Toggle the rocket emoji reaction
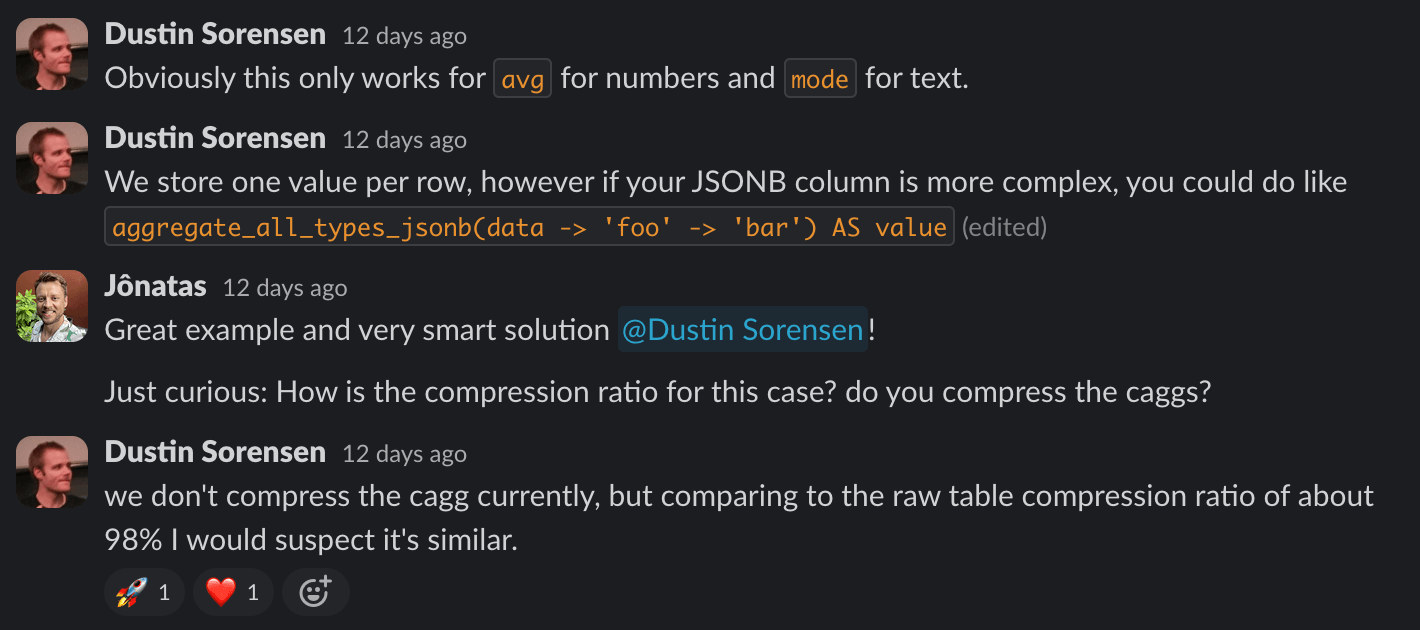 click(x=144, y=592)
